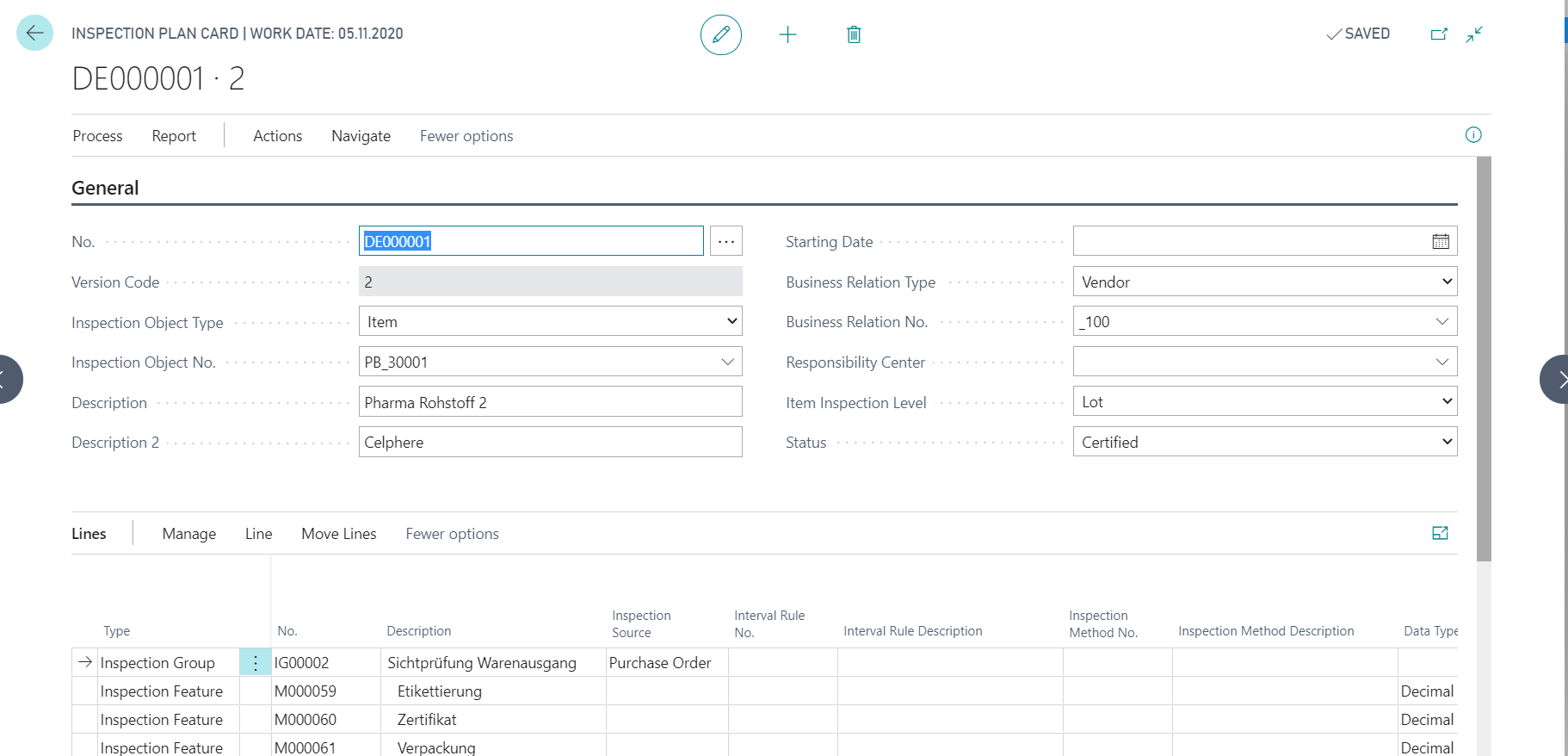Open card in new window icon
The height and width of the screenshot is (756, 1568).
click(1439, 34)
